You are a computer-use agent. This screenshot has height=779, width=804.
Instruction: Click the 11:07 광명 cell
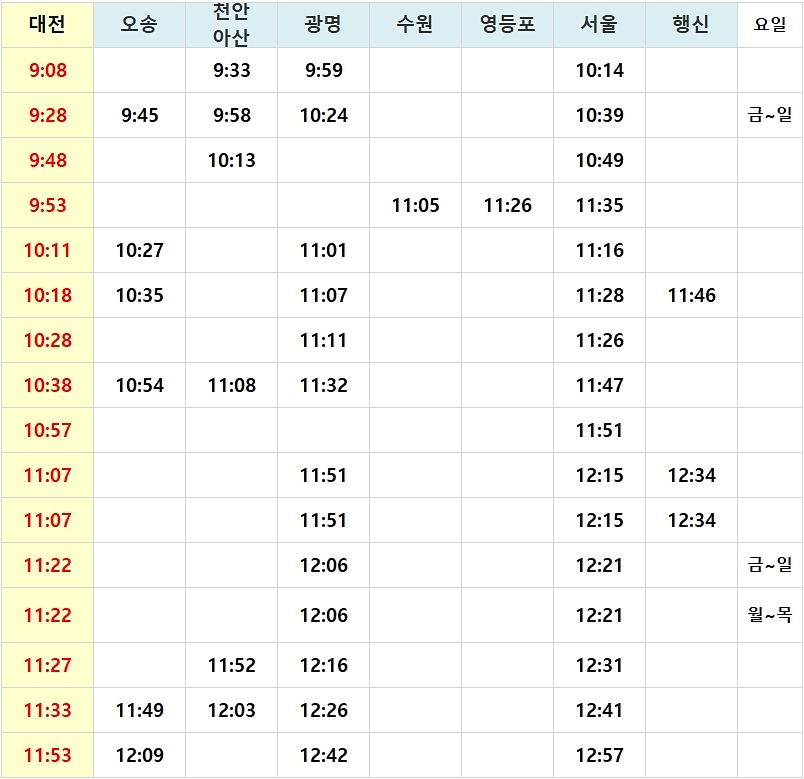[323, 295]
